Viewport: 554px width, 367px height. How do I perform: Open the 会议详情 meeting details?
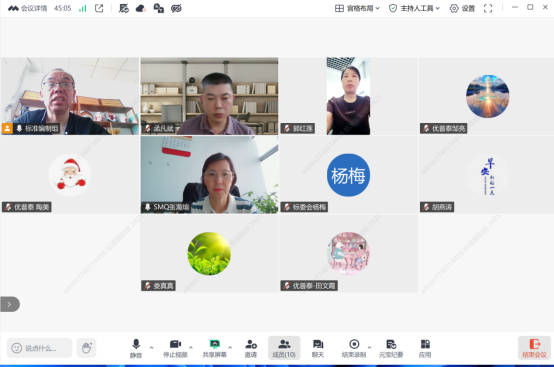click(x=34, y=8)
